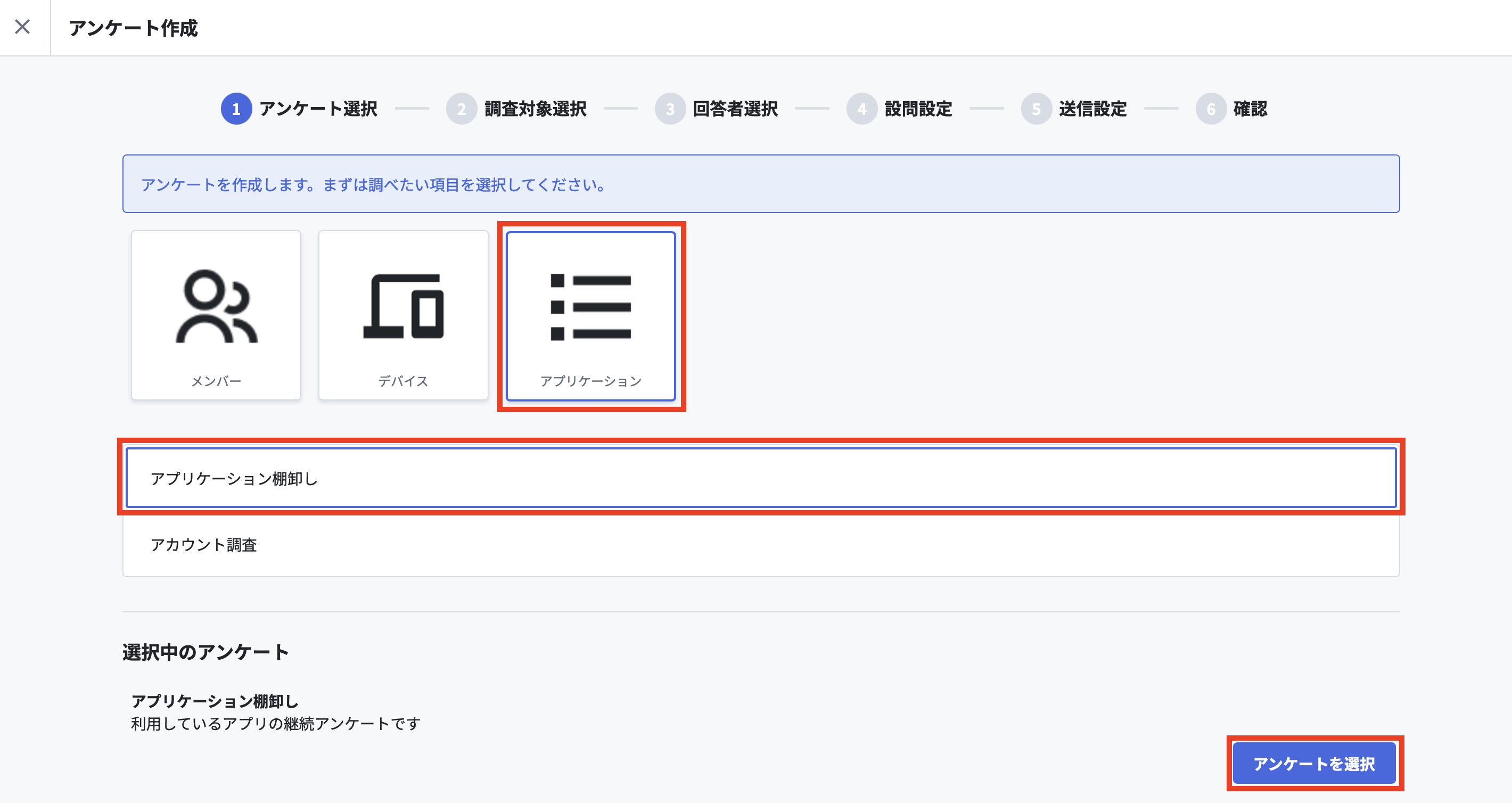The height and width of the screenshot is (803, 1512).
Task: Select the メンバー card
Action: [x=216, y=315]
